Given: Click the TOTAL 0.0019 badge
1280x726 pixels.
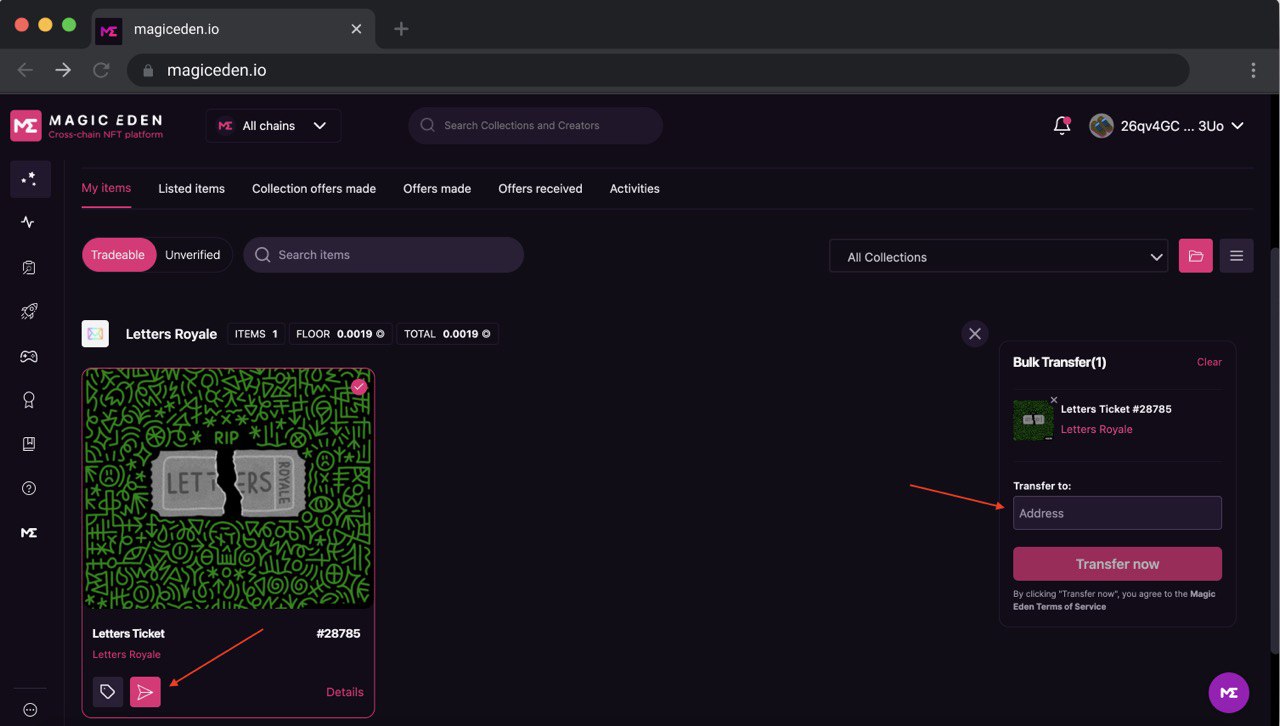Looking at the screenshot, I should 447,334.
